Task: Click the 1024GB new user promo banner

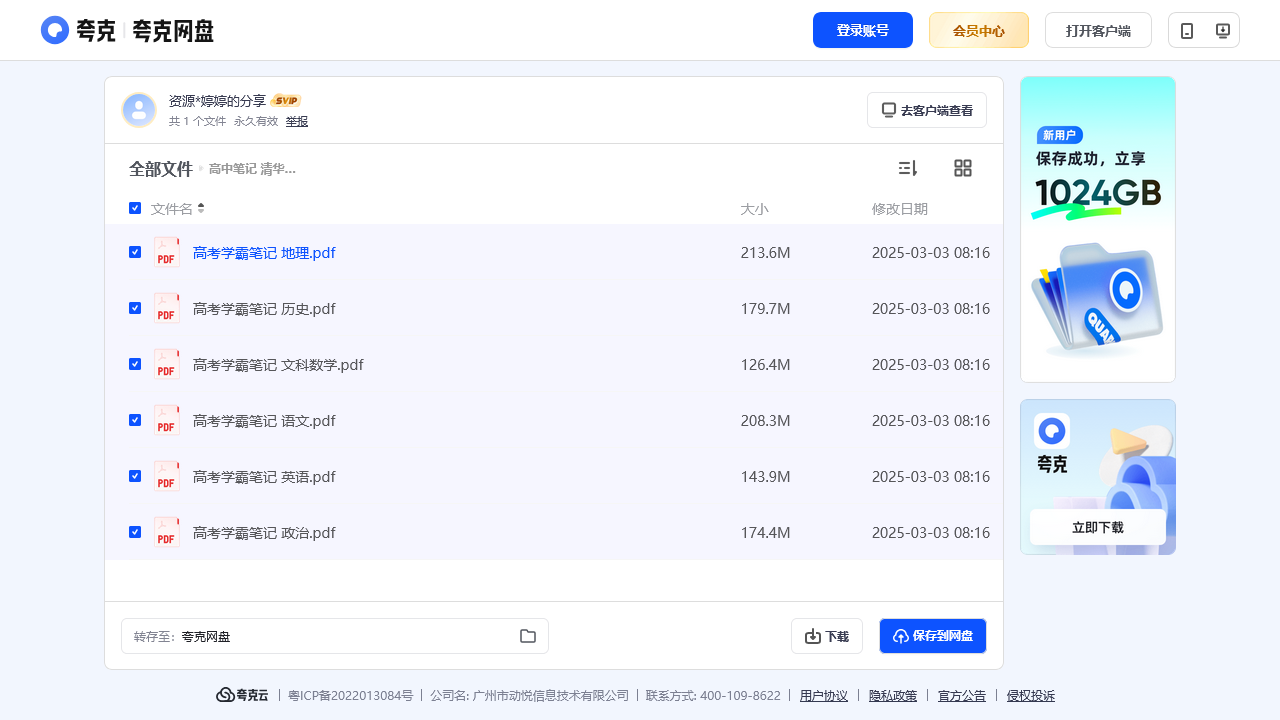Action: tap(1098, 229)
